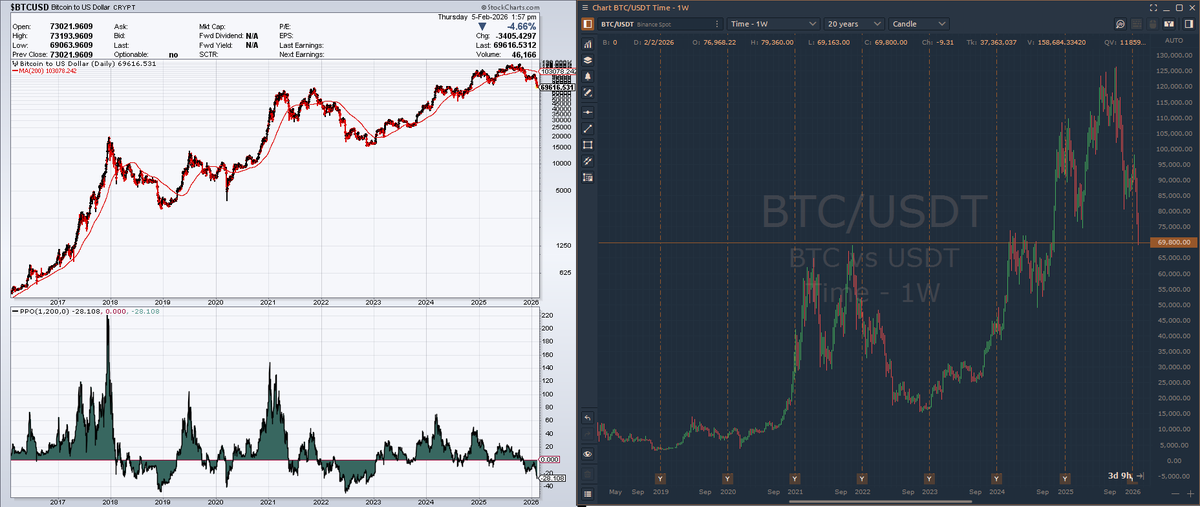Screen dimensions: 1200x507
Task: Click the 69,800.00 price label on axis
Action: point(1173,242)
